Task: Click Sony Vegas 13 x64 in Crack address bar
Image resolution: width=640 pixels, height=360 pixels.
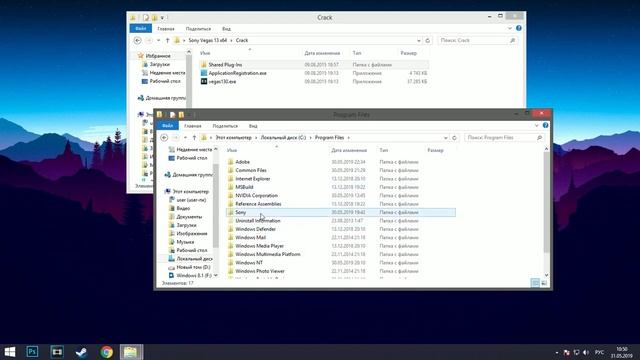Action: tap(208, 40)
